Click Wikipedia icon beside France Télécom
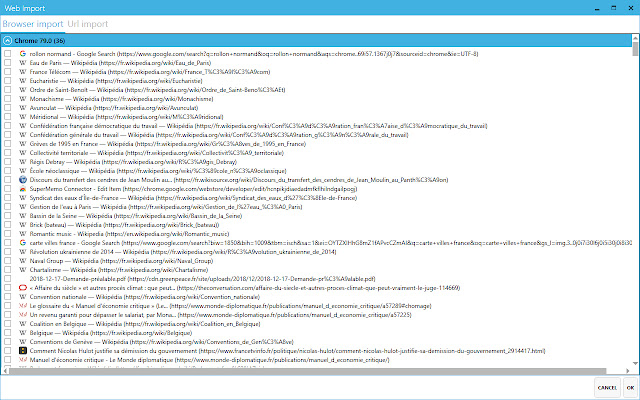The image size is (640, 400). pos(23,72)
